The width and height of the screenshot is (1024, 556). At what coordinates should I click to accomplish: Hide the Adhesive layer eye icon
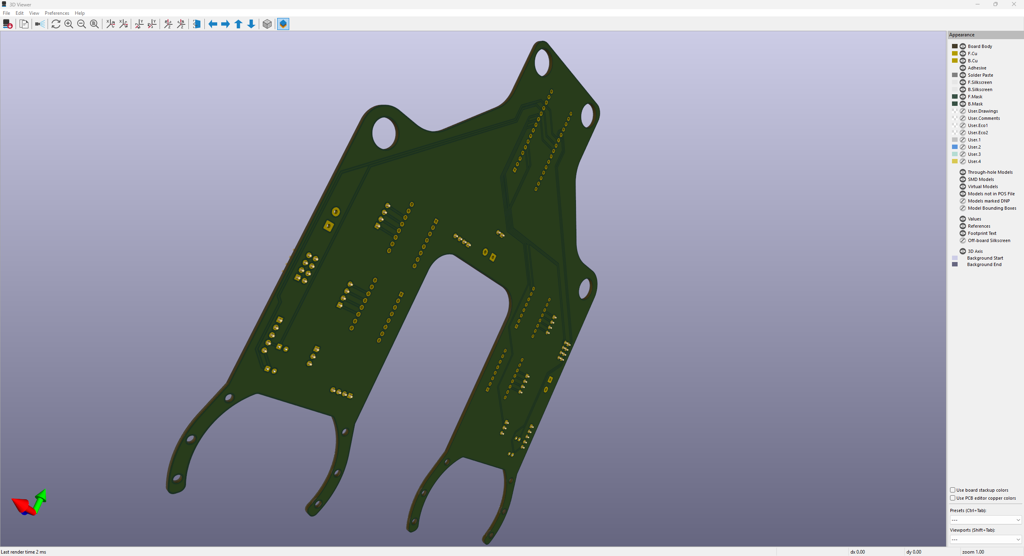pyautogui.click(x=963, y=68)
